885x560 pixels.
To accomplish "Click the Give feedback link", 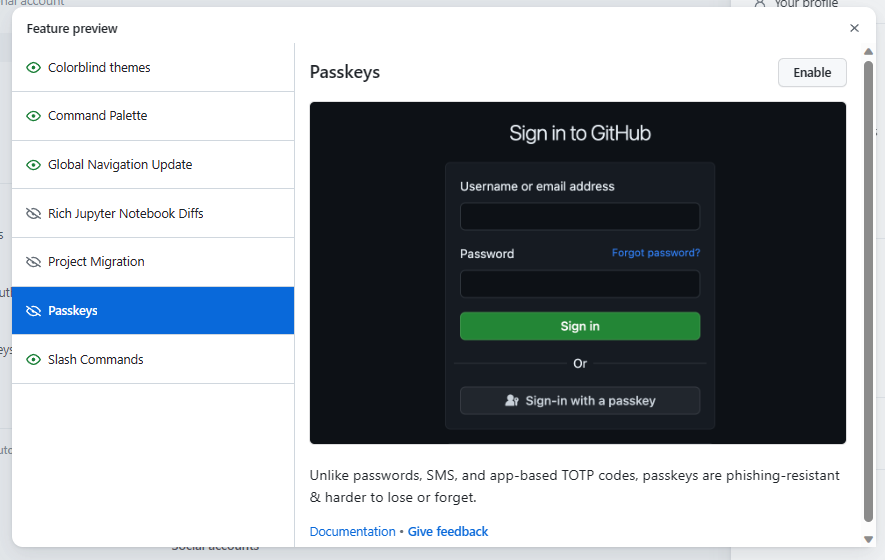I will pos(448,532).
